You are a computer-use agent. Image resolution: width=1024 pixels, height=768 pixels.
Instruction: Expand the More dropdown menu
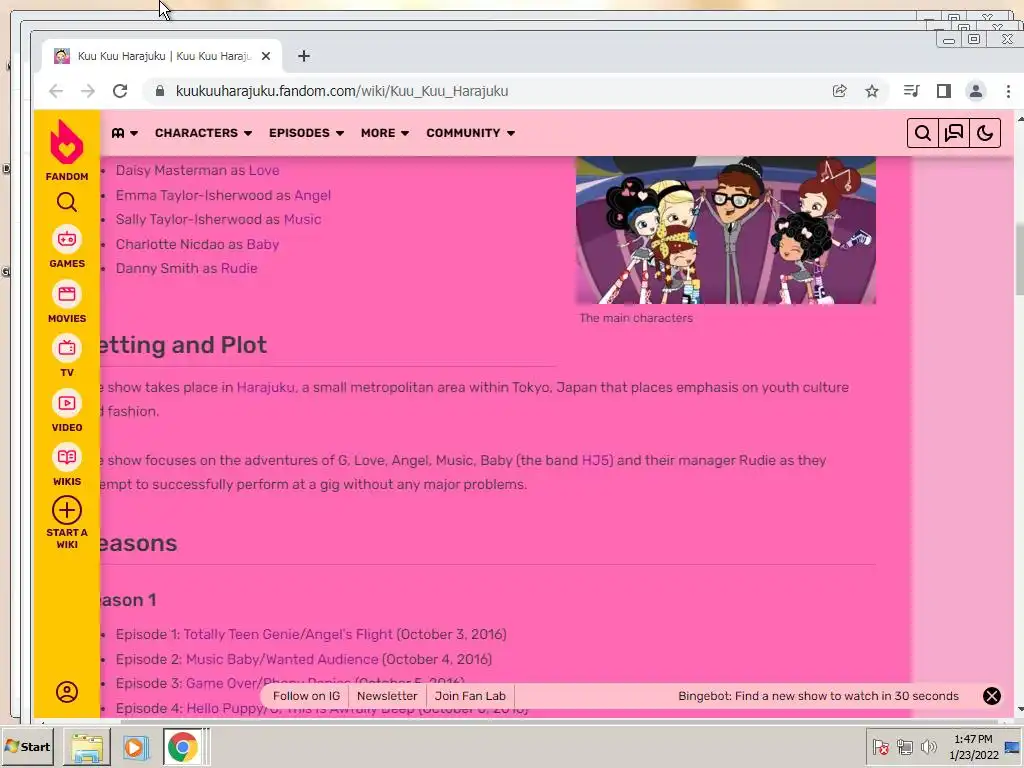pyautogui.click(x=385, y=133)
